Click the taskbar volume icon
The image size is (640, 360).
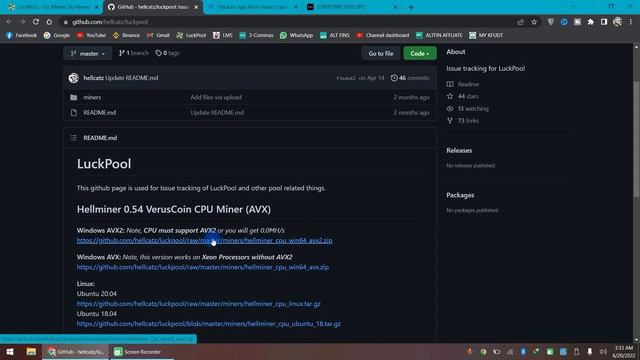[603, 352]
